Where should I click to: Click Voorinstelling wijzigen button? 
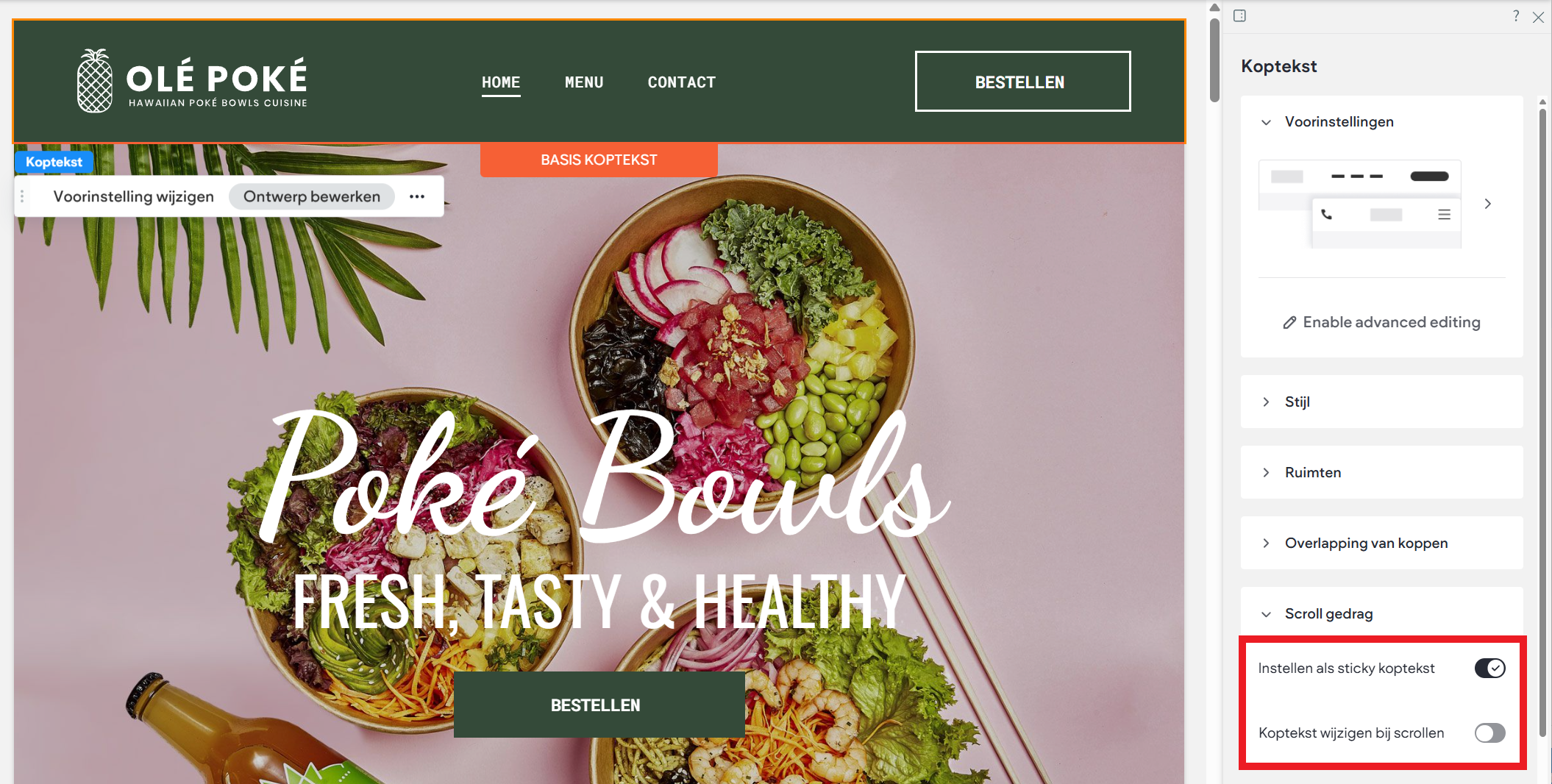pos(134,196)
